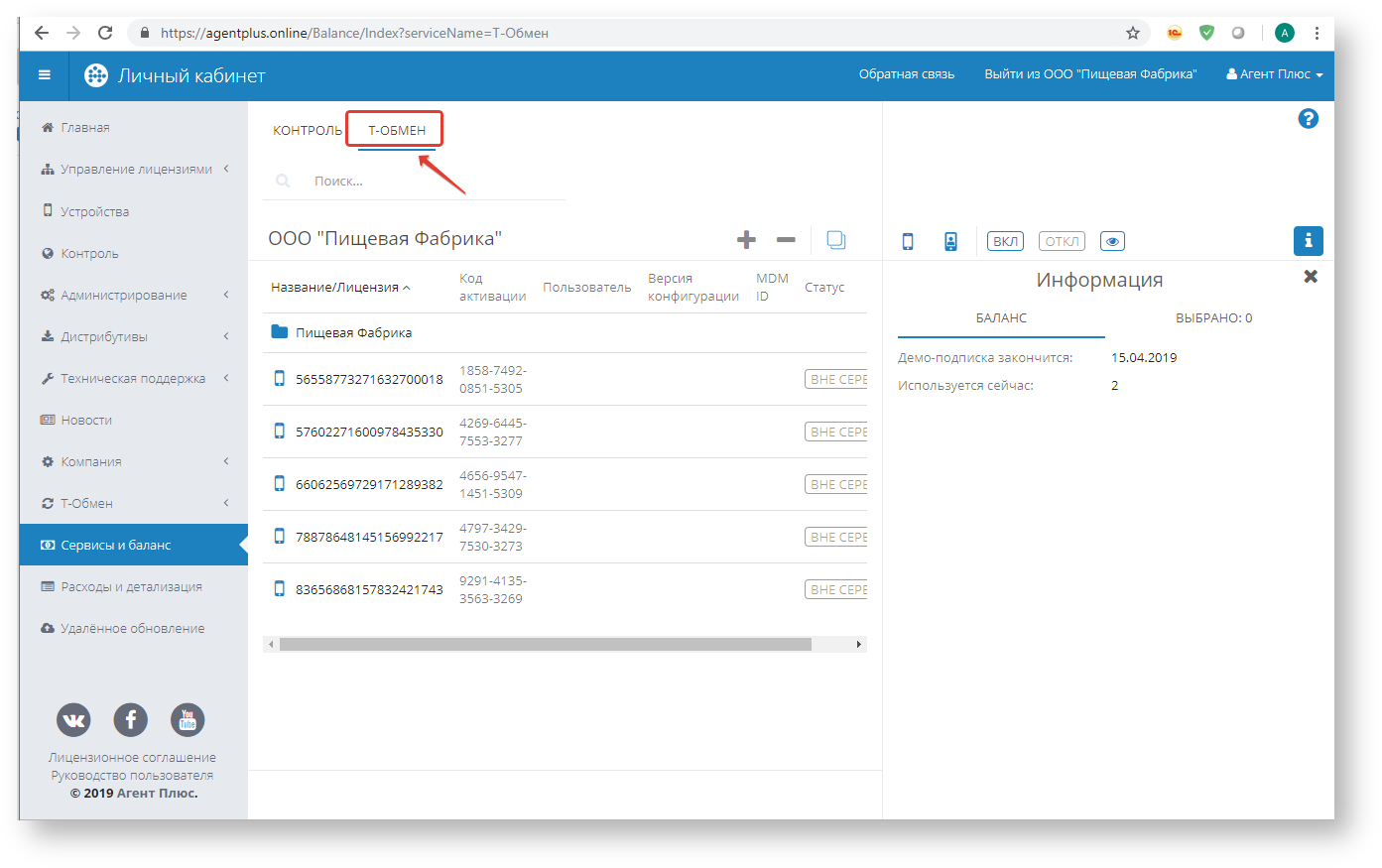The width and height of the screenshot is (1382, 868).
Task: Click Выйти из ООО "Пищевая Фабрика"
Action: coord(1090,74)
